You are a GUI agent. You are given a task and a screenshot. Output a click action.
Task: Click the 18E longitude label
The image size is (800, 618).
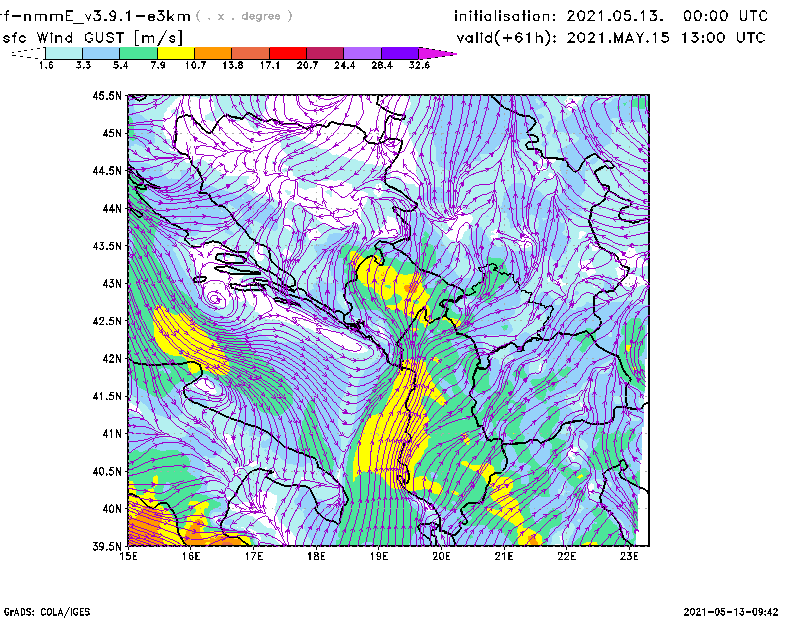(x=316, y=556)
